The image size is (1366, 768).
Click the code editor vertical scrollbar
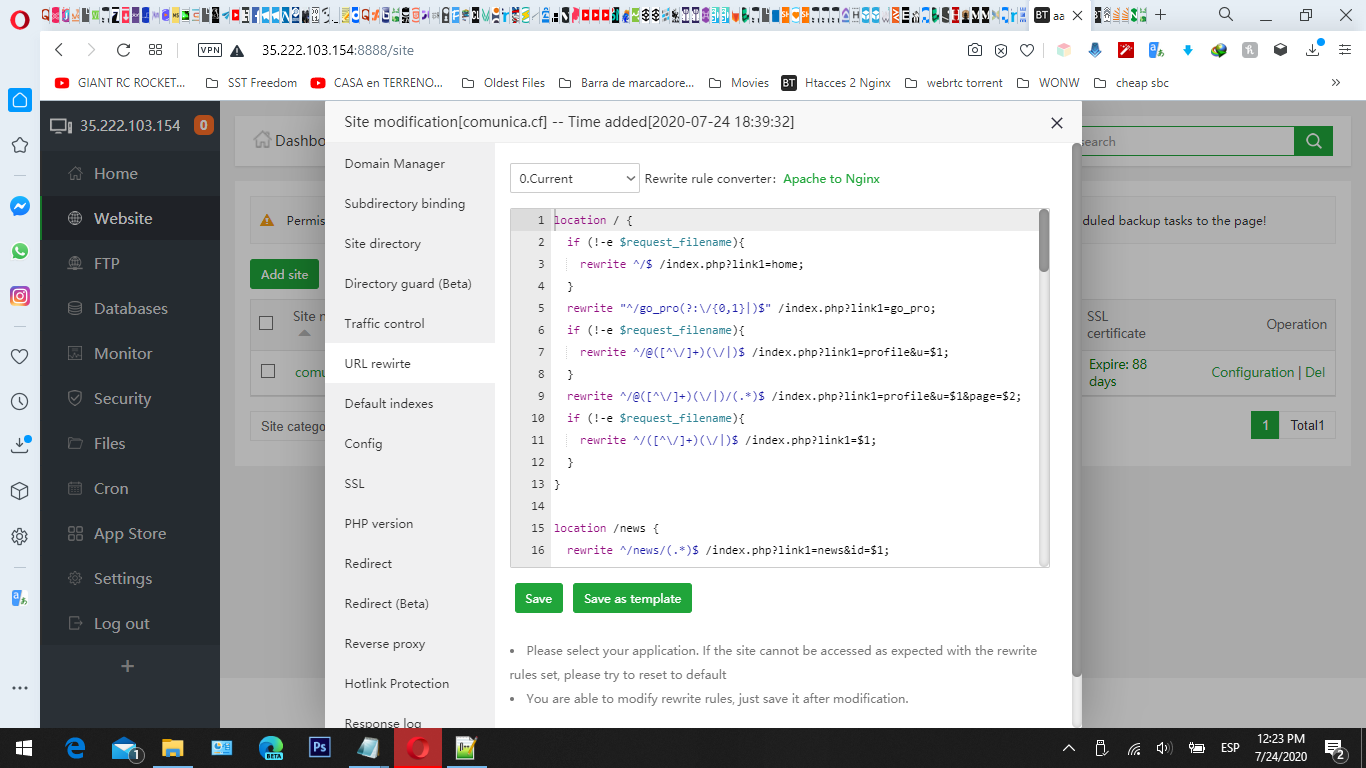point(1044,241)
